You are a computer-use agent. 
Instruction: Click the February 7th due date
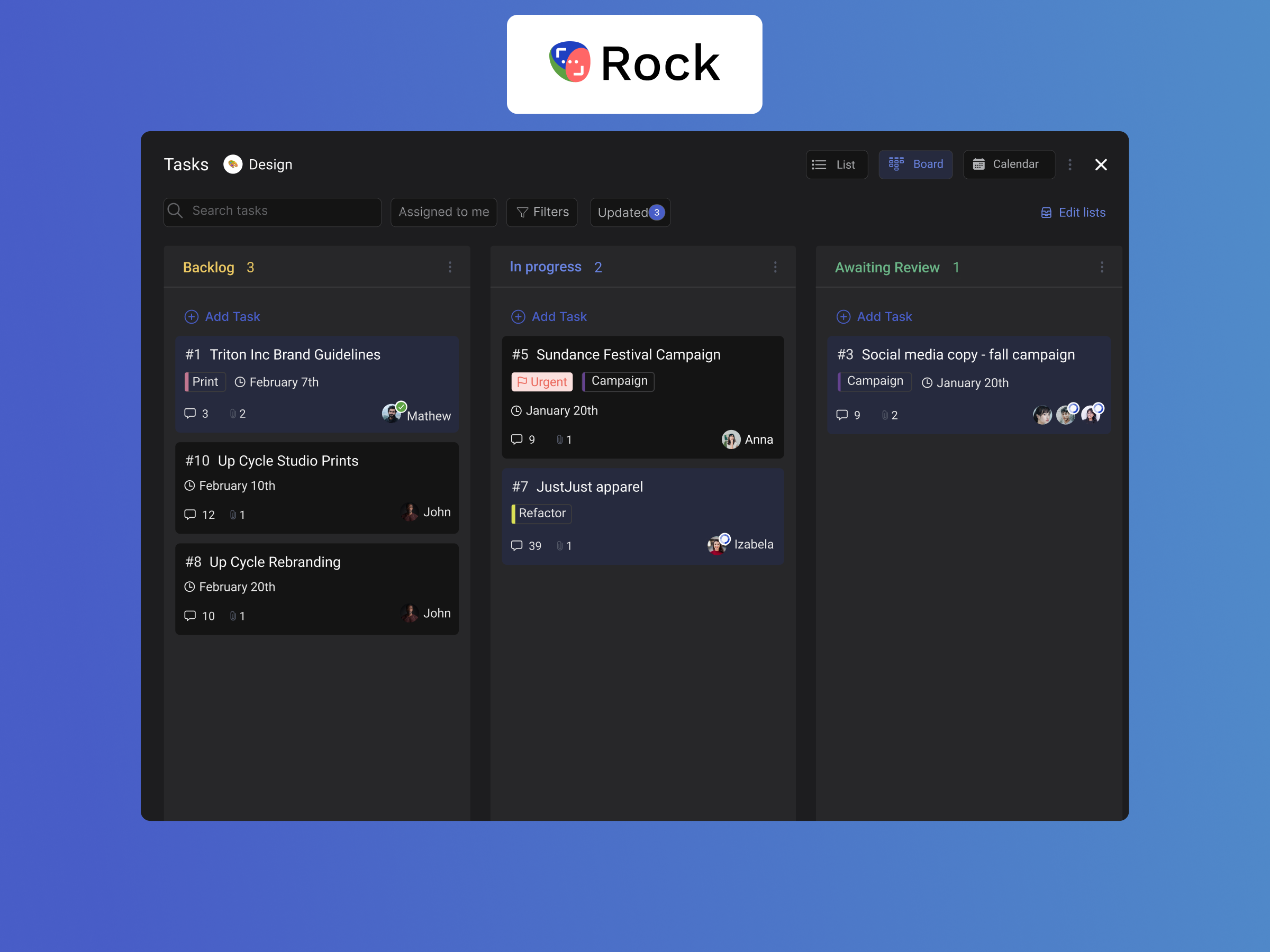277,382
